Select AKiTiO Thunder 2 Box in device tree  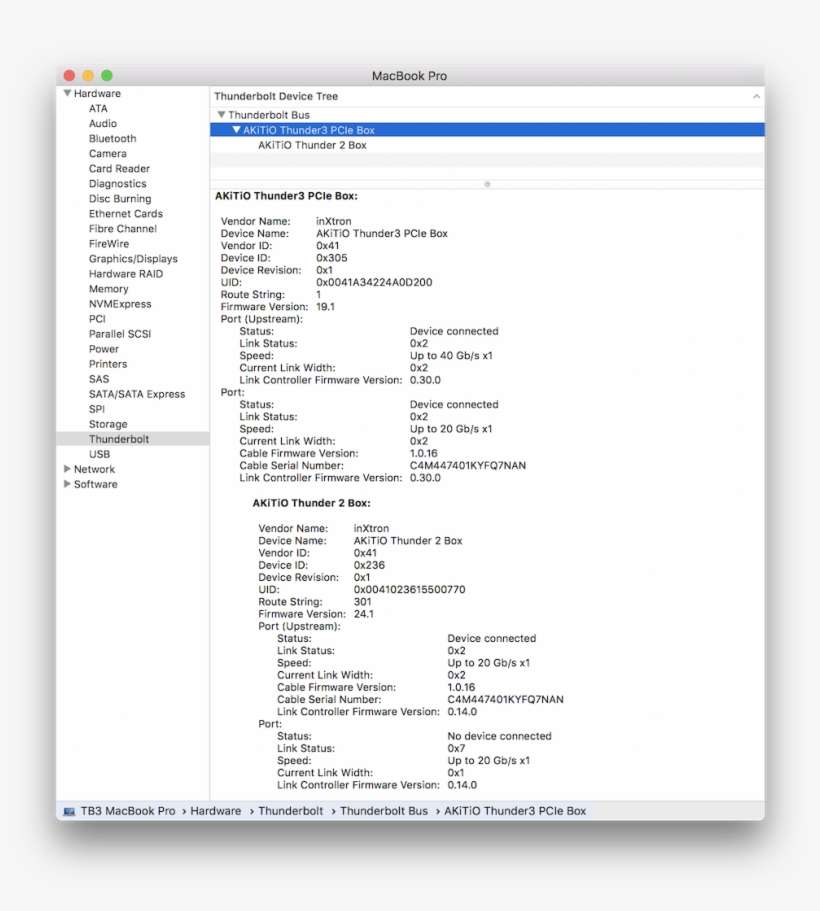click(312, 145)
